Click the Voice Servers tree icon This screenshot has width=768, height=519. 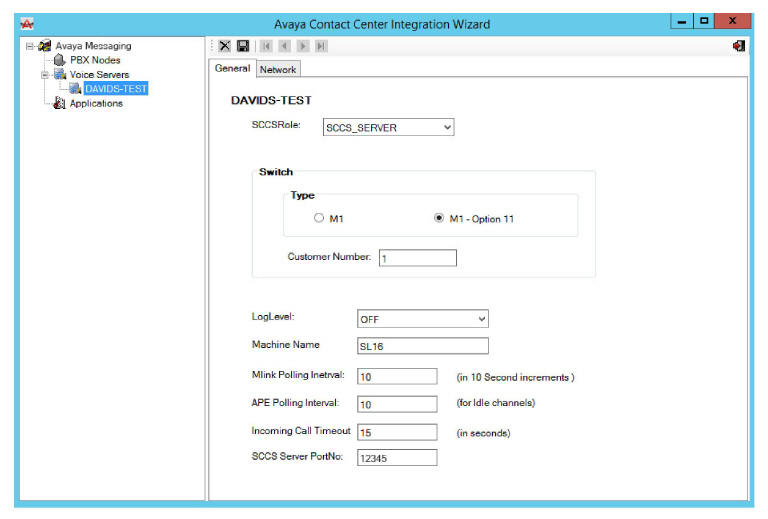point(60,74)
